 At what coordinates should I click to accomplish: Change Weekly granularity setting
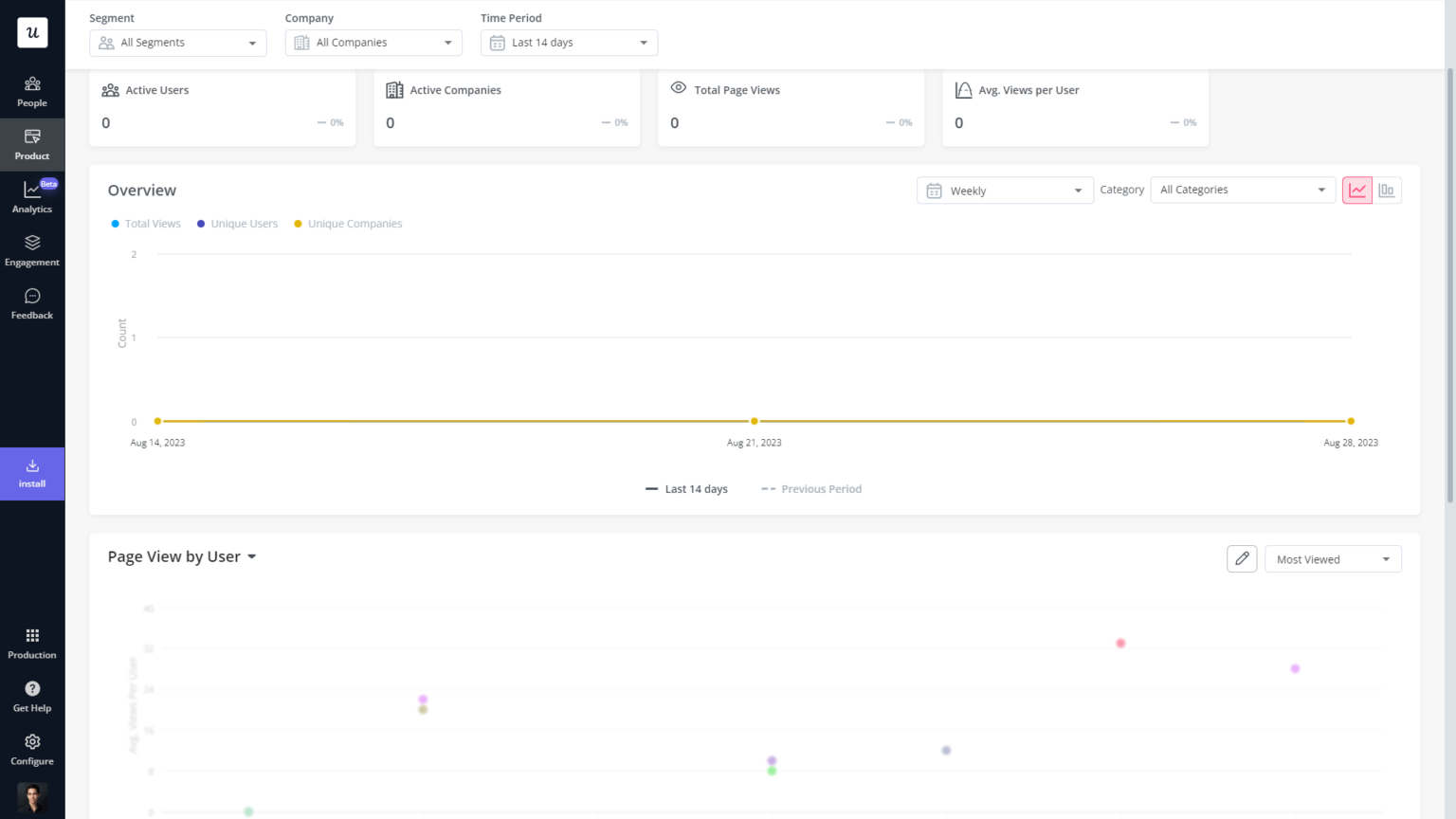[x=1003, y=190]
